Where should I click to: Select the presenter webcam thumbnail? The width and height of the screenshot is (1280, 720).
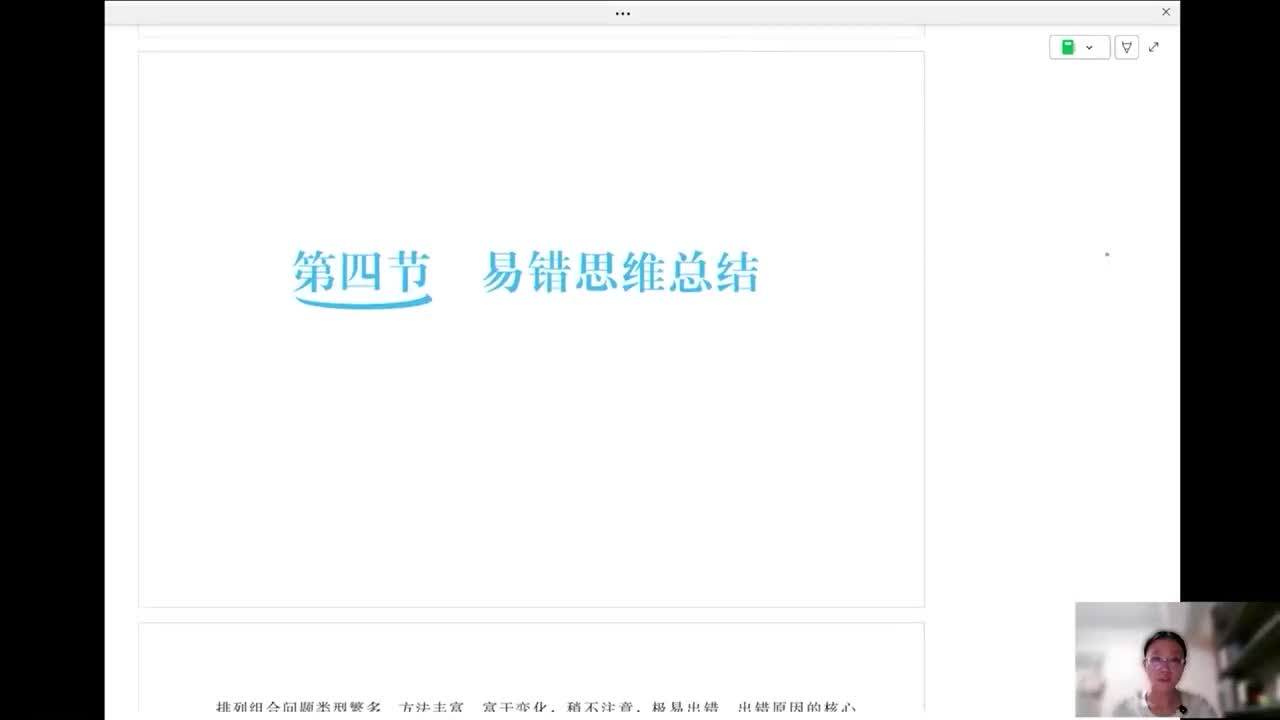tap(1177, 660)
